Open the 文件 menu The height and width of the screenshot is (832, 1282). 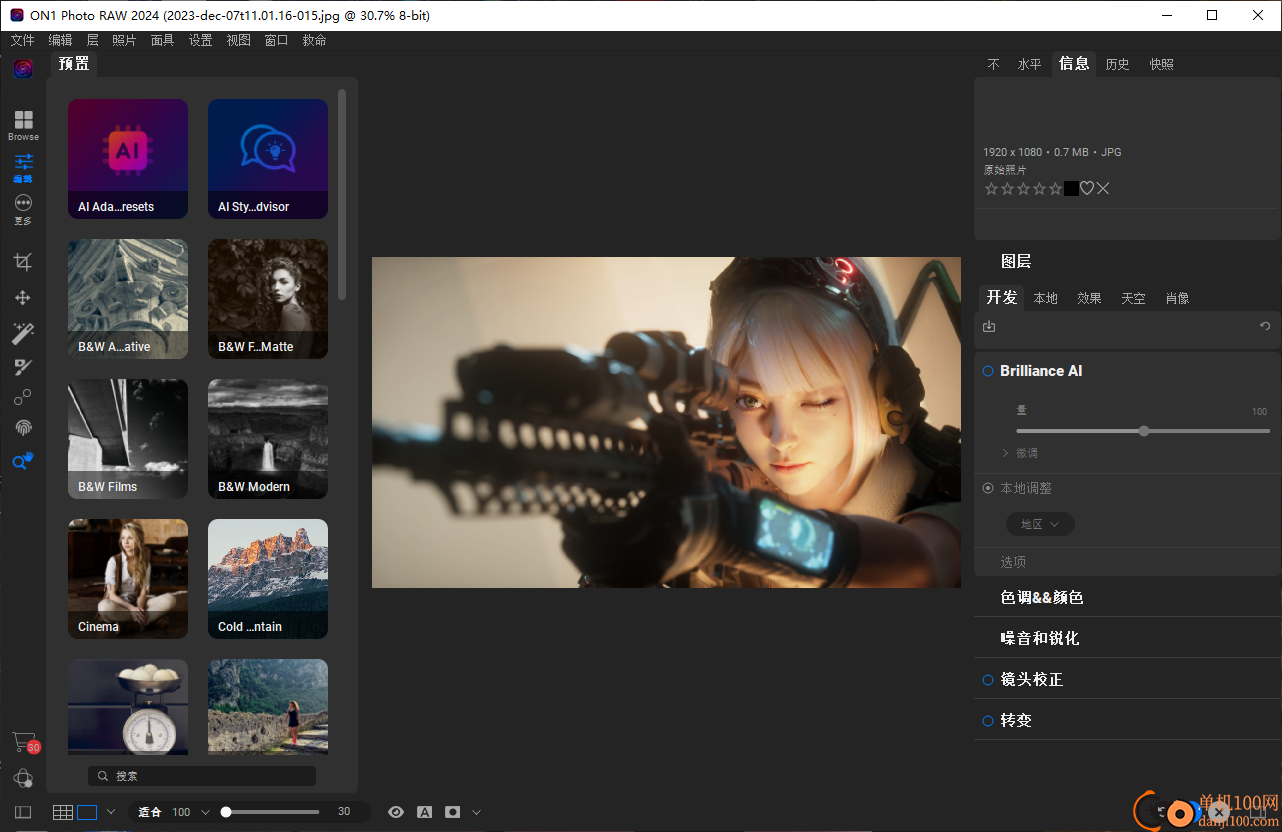(x=22, y=40)
